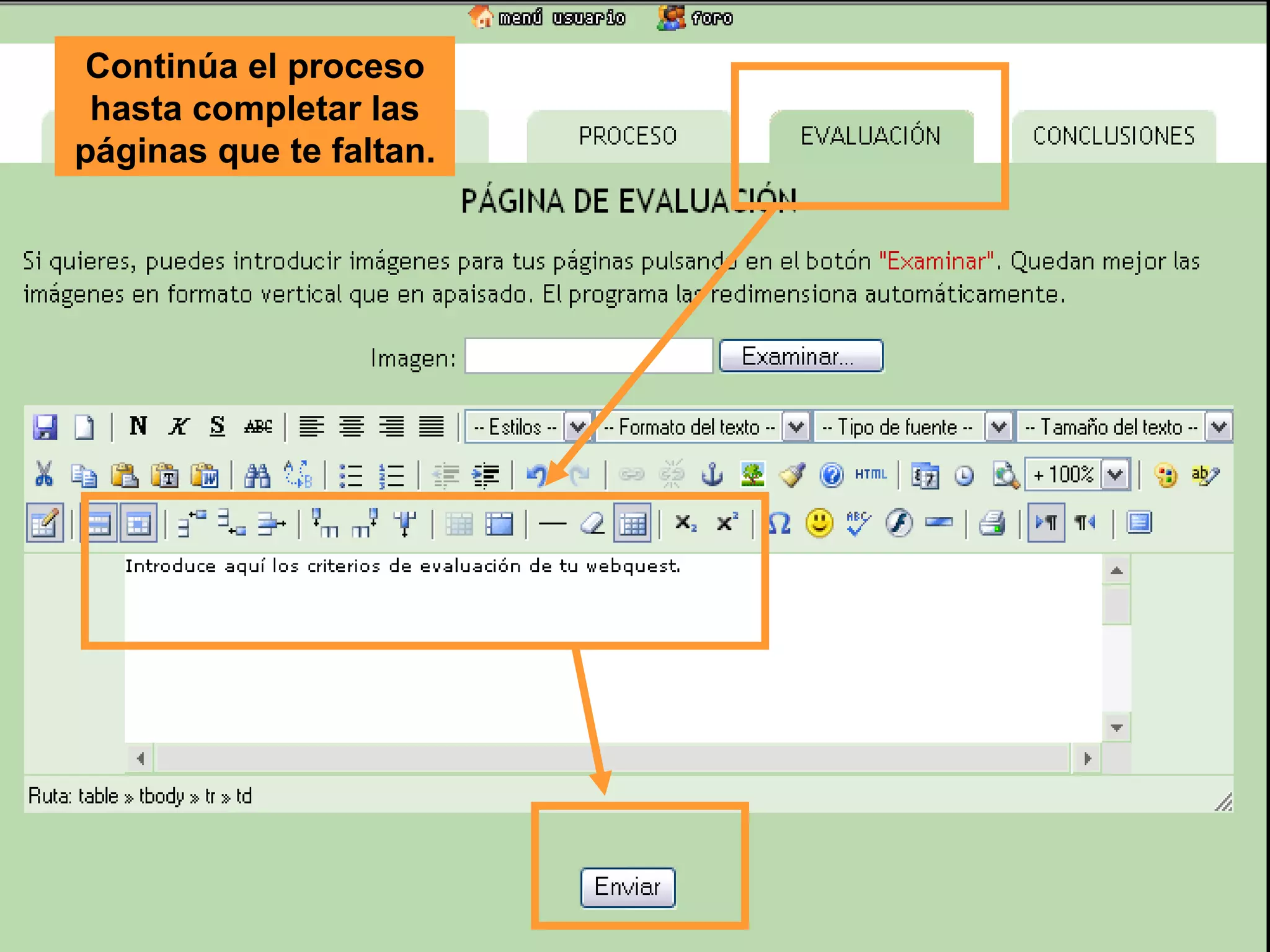Image resolution: width=1270 pixels, height=952 pixels.
Task: Set right-to-left text direction
Action: coord(1085,524)
